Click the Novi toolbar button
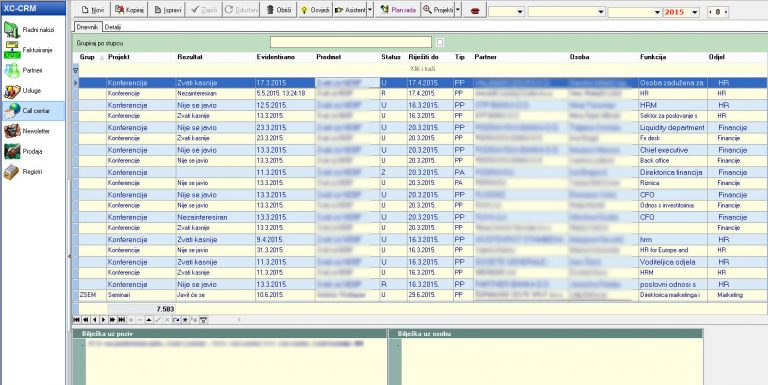The width and height of the screenshot is (768, 385). click(x=92, y=10)
